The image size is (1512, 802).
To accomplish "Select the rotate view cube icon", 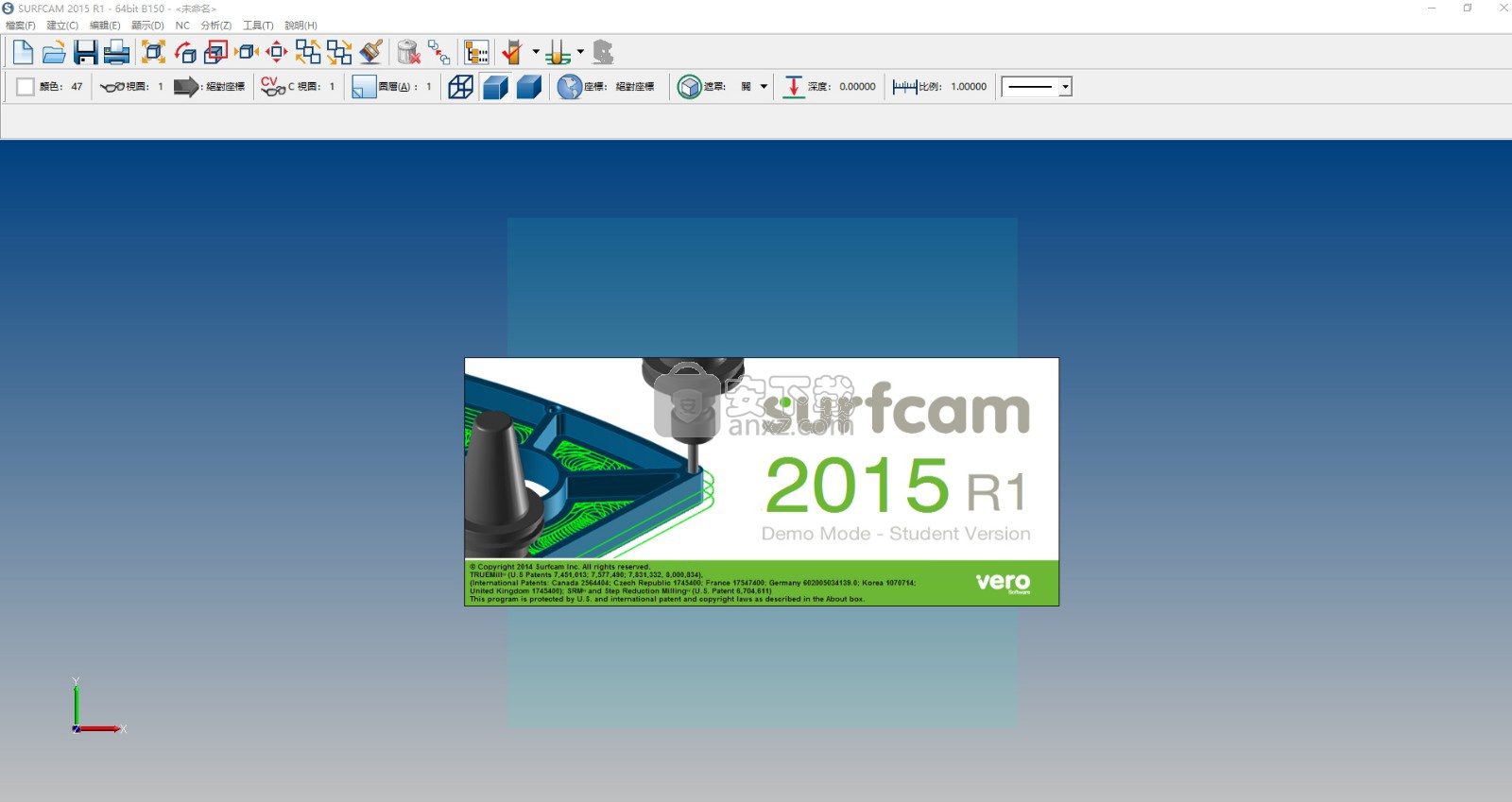I will [185, 53].
